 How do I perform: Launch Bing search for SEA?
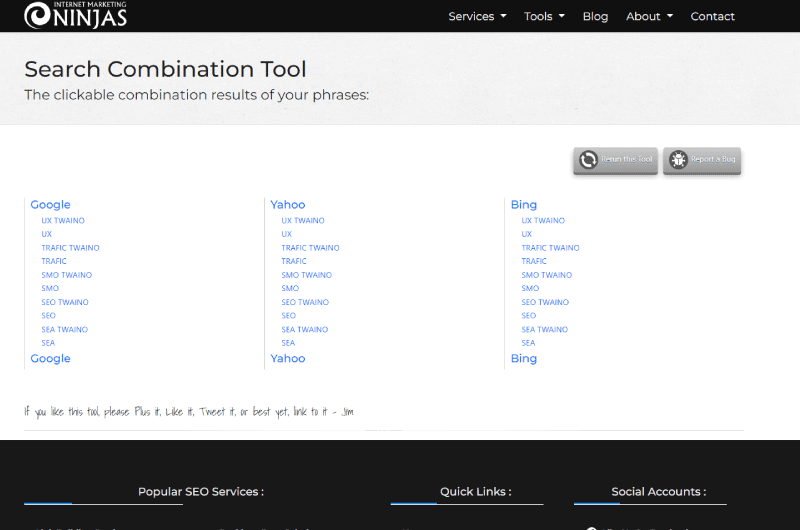click(x=528, y=343)
